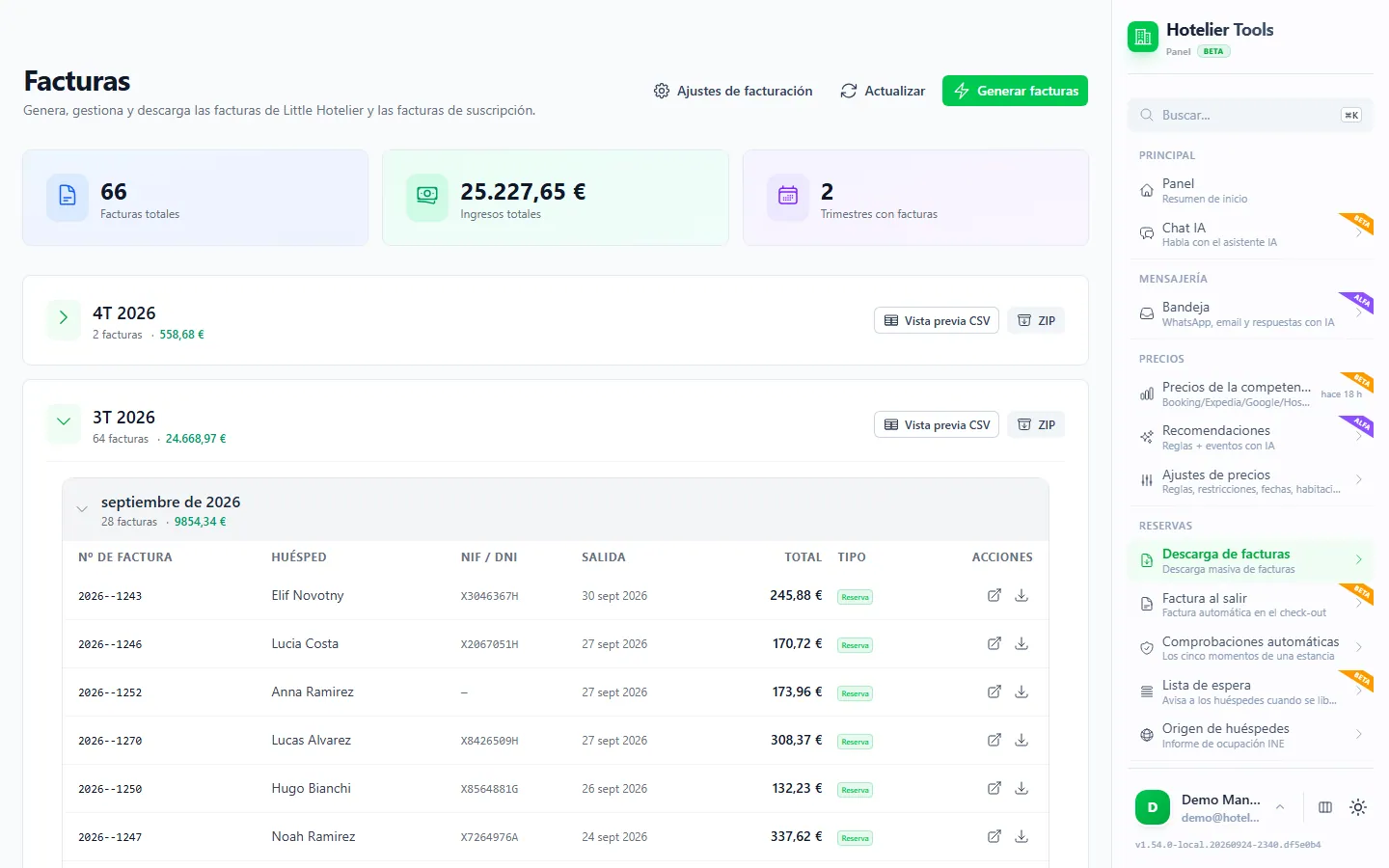Download Hugo Bianchi's invoice
The image size is (1389, 868).
click(x=1021, y=788)
